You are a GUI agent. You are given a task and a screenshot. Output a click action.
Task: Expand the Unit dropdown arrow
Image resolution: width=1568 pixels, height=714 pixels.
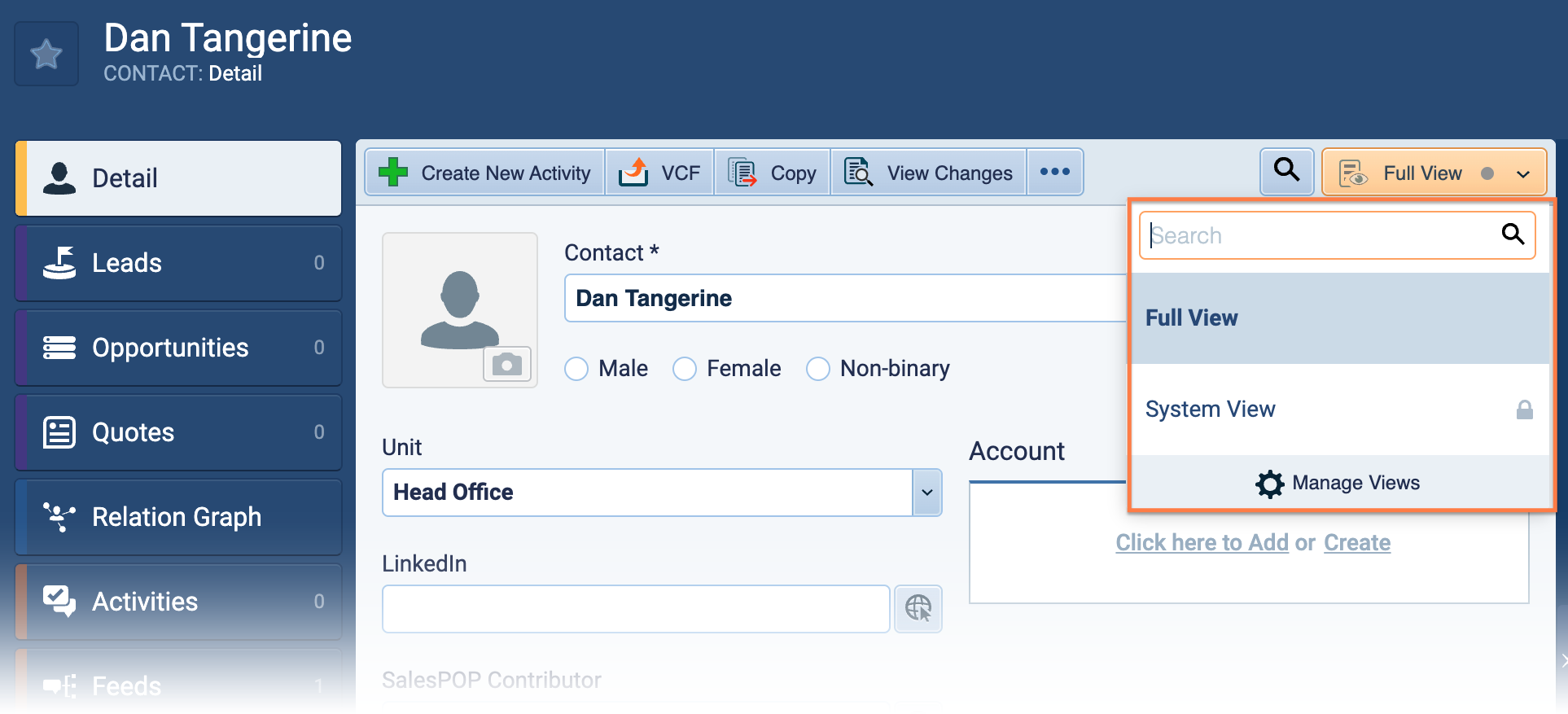[926, 493]
